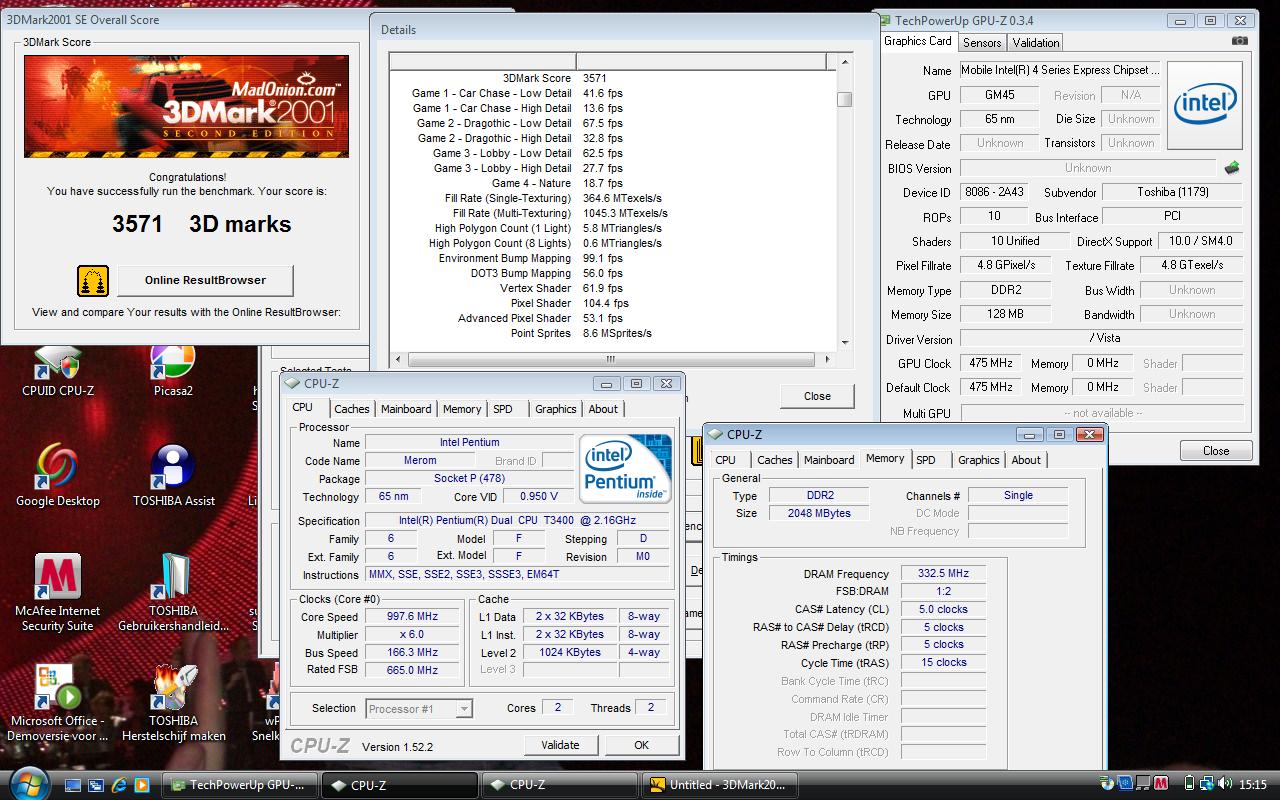Close the 3DMark Details dialog
1280x800 pixels.
coord(817,396)
